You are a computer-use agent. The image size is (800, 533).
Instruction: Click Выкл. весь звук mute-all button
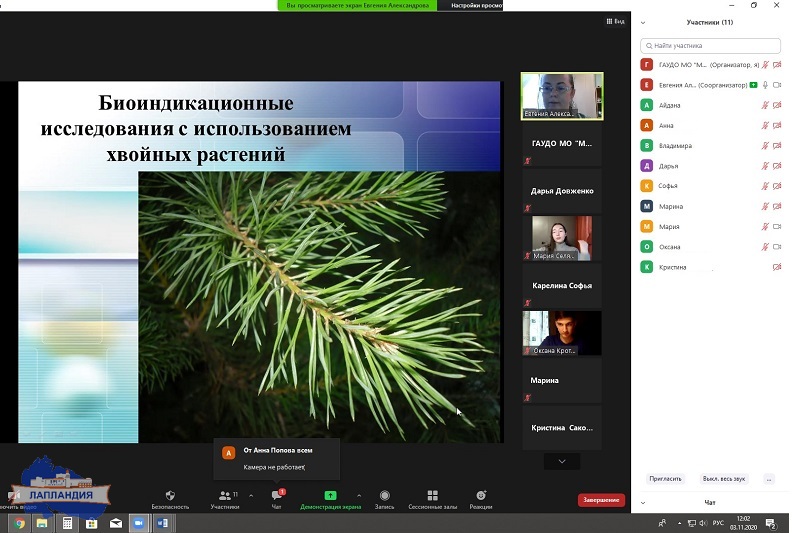[x=723, y=479]
